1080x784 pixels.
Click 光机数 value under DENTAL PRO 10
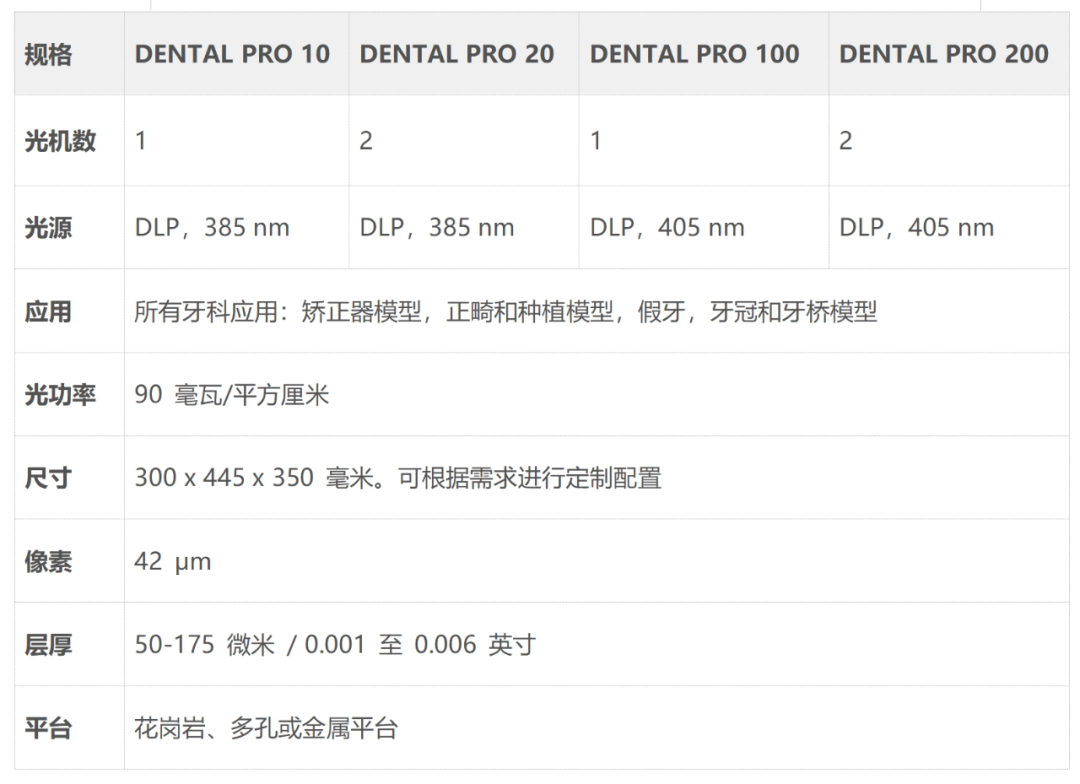coord(141,141)
